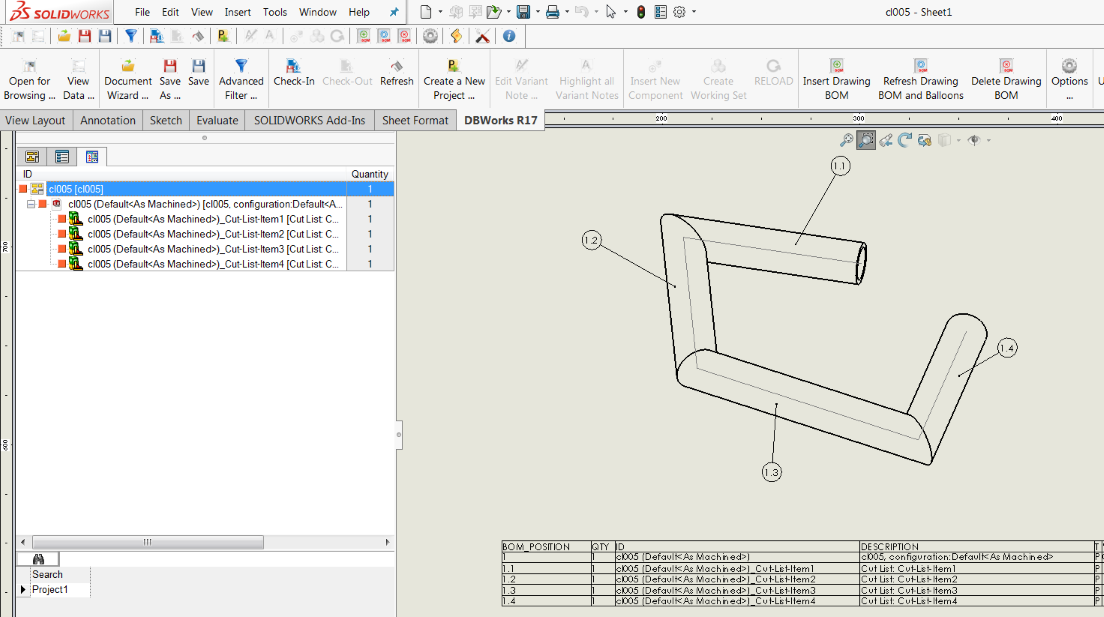Open the Print dropdown arrow
This screenshot has width=1104, height=617.
tap(567, 12)
